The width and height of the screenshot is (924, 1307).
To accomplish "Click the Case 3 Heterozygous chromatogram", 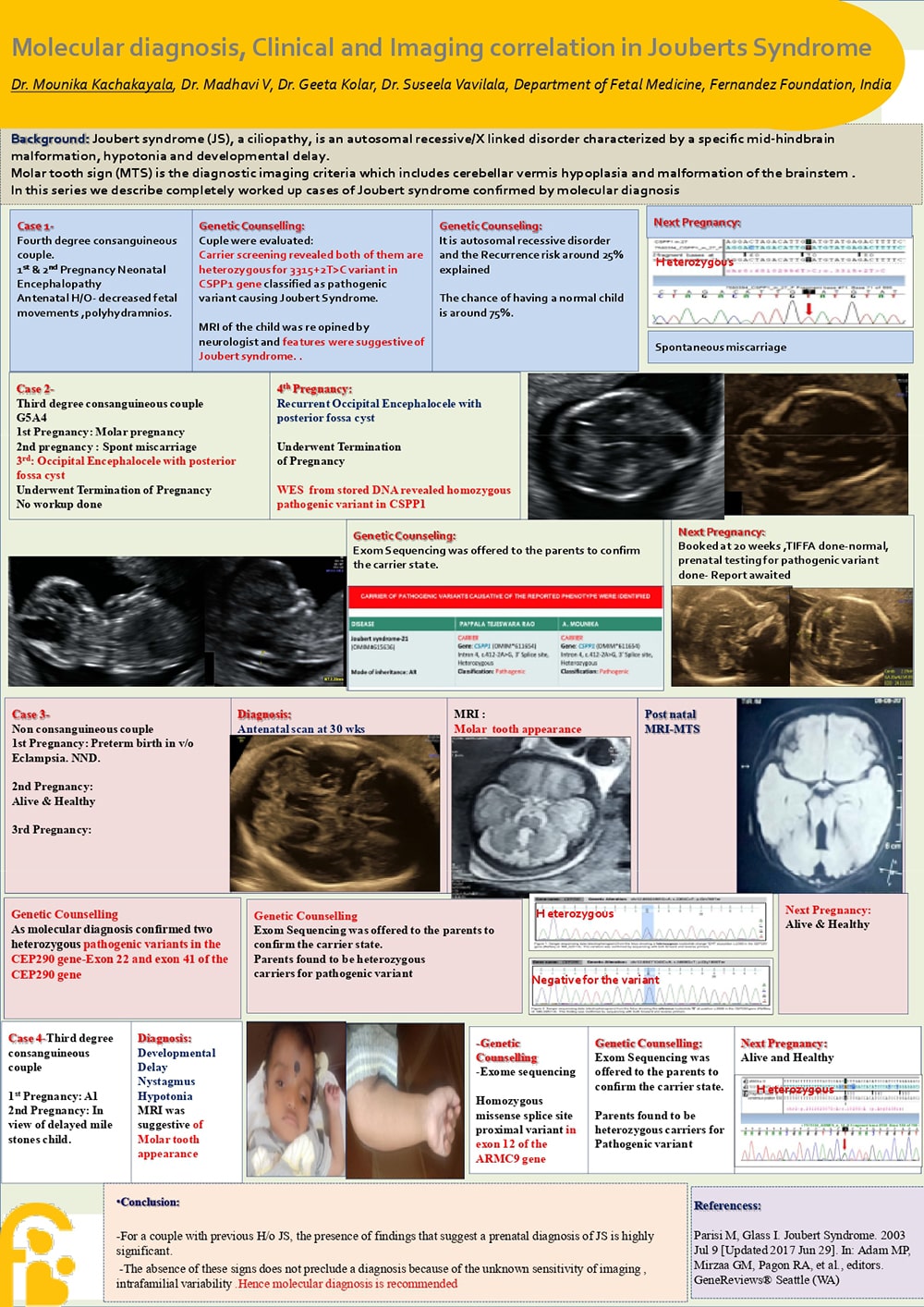I will tap(649, 922).
